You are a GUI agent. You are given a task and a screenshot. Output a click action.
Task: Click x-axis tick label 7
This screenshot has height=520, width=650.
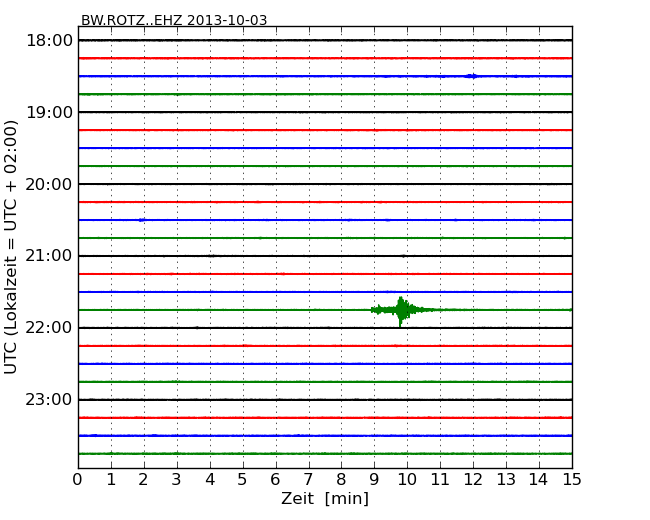(x=308, y=480)
